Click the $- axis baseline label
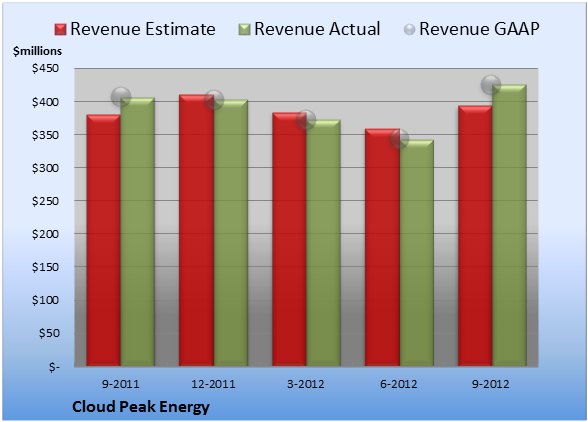The image size is (588, 422). click(54, 366)
